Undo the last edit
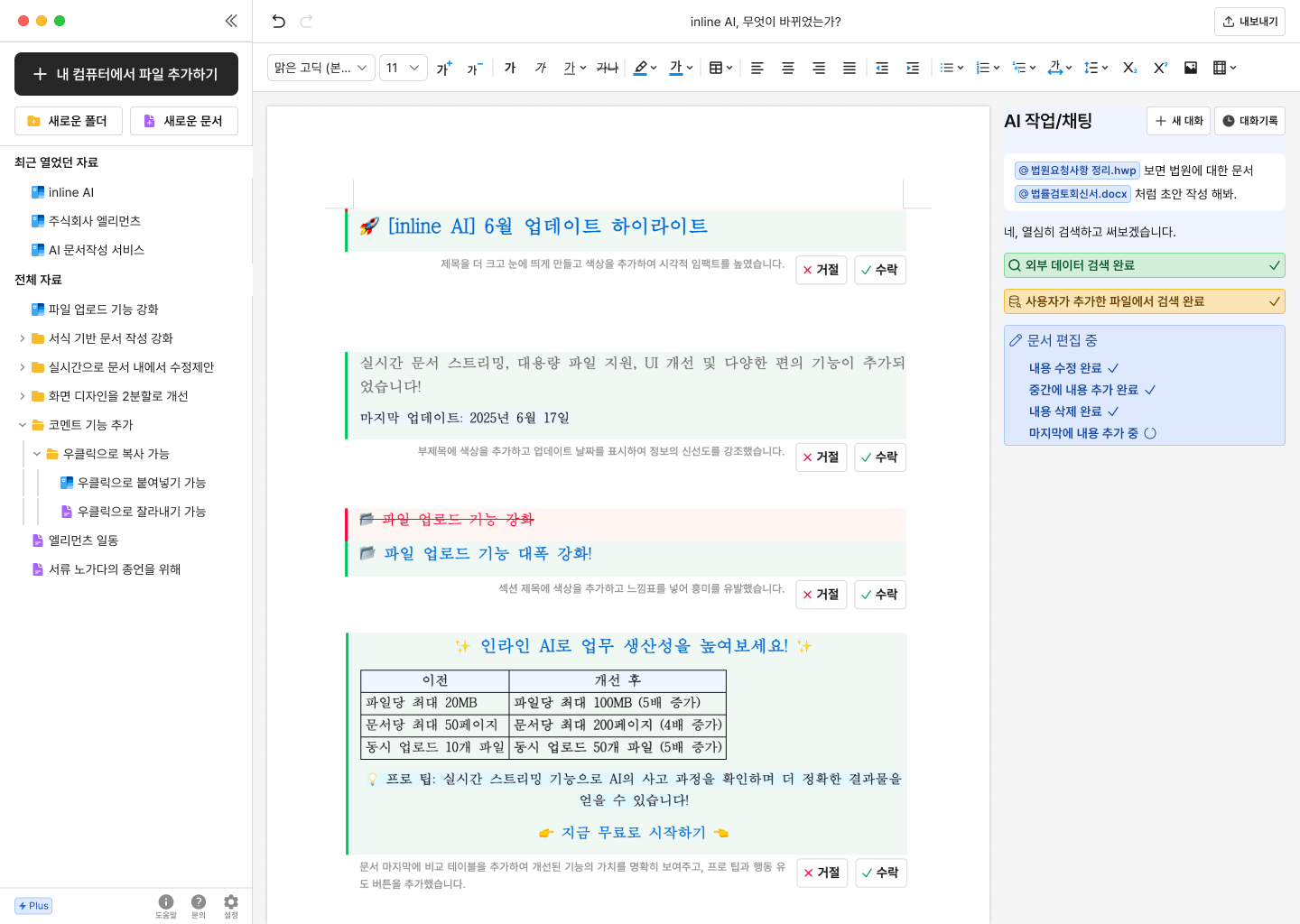 (x=279, y=22)
